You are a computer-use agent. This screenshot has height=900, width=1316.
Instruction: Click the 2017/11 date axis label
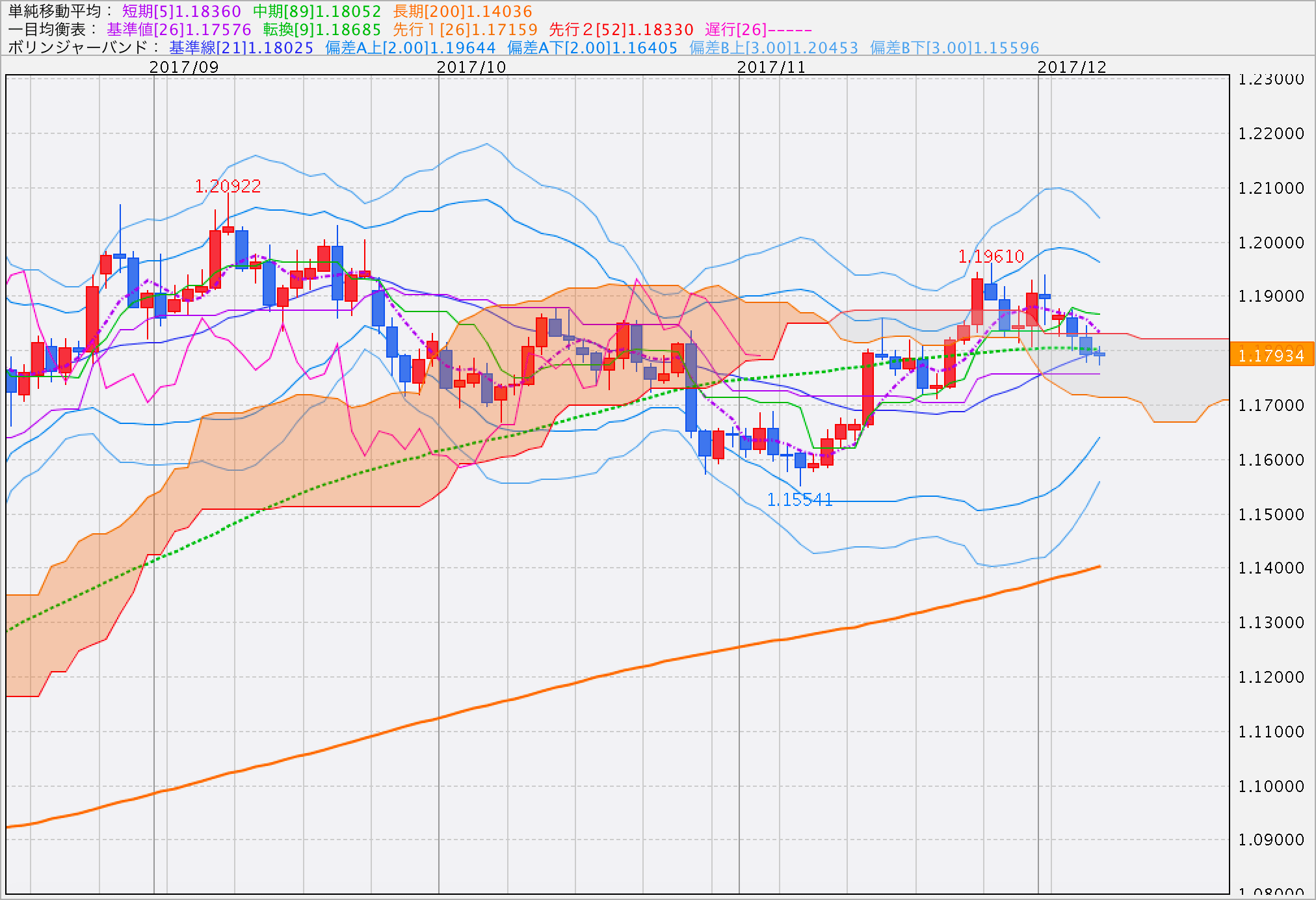772,67
